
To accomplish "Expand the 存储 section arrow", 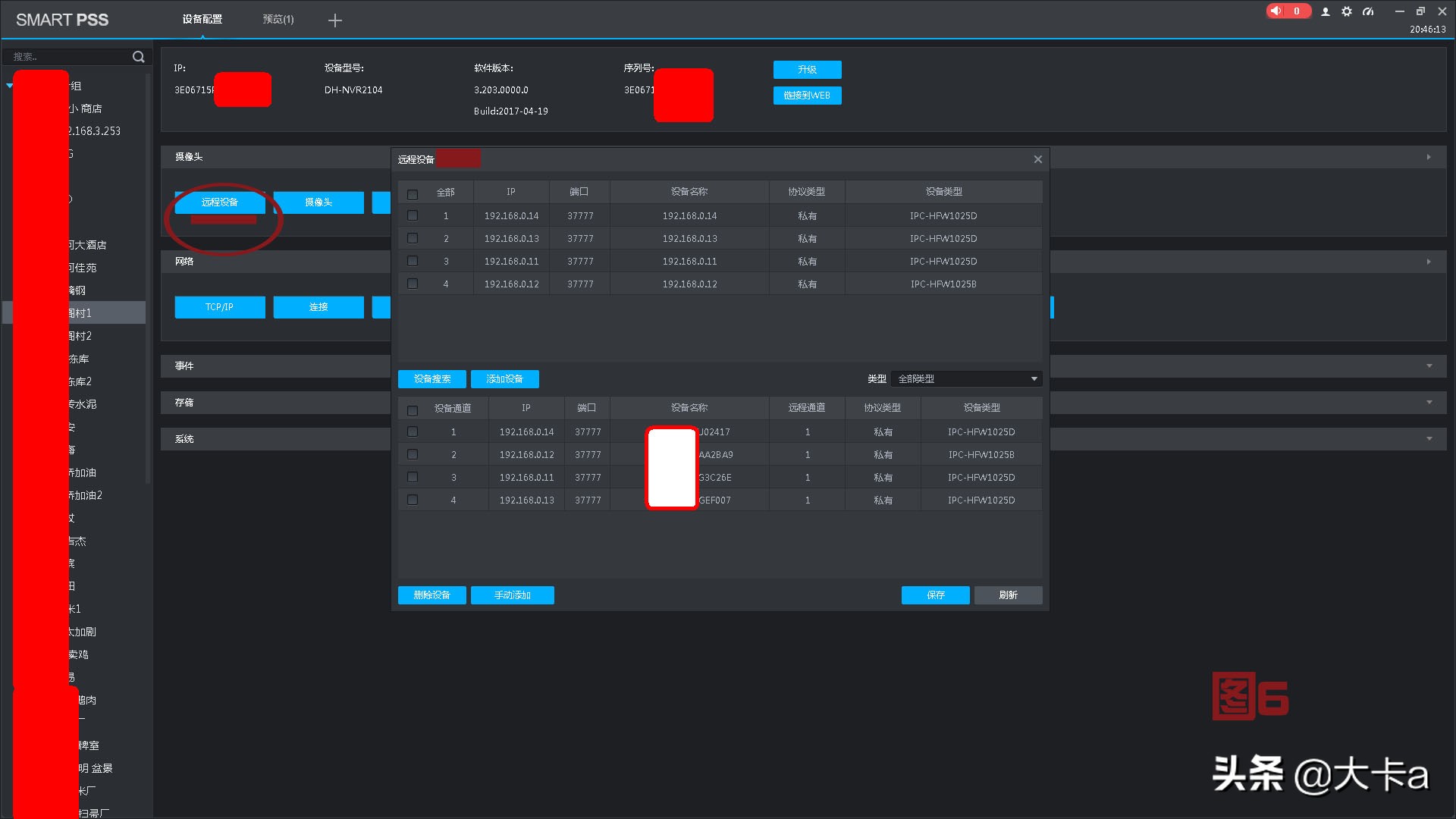I will 1429,402.
